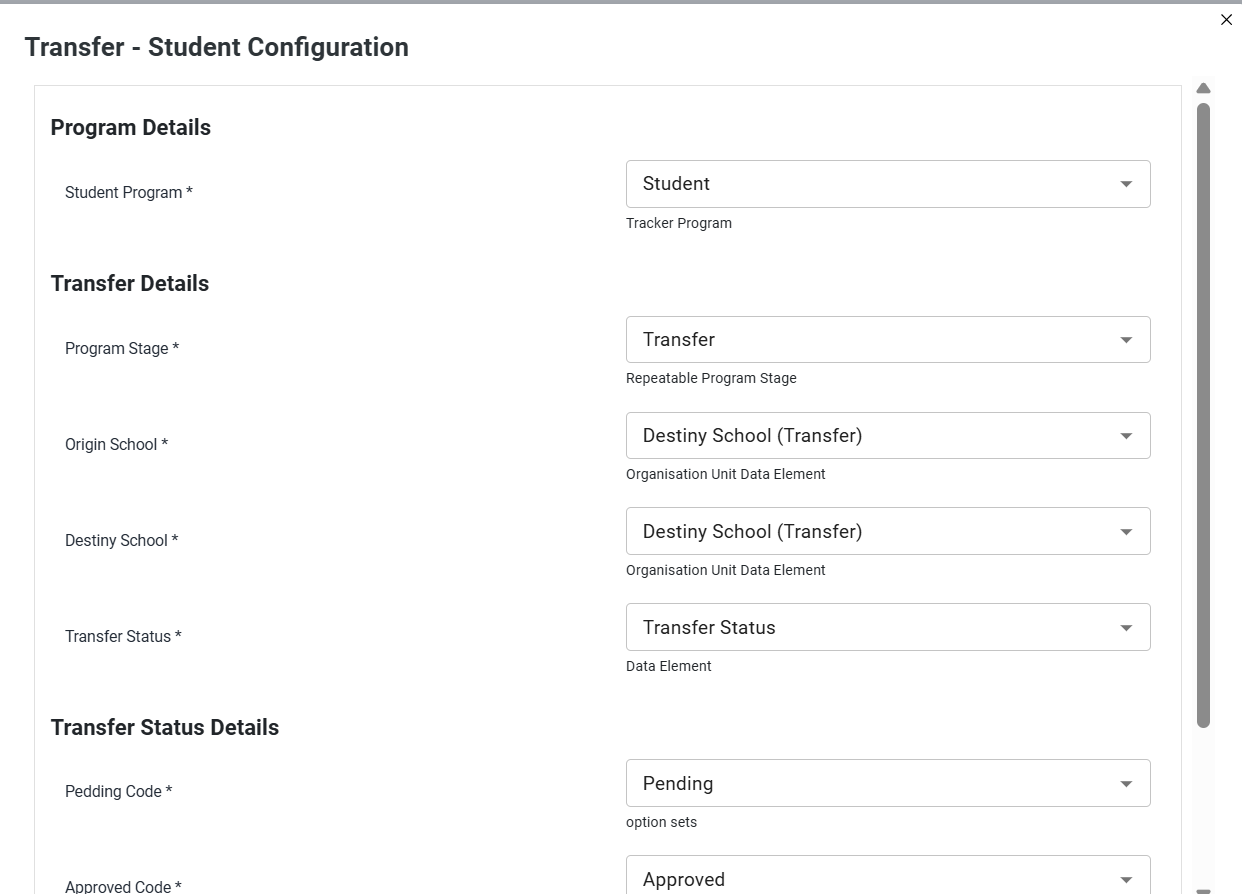Viewport: 1242px width, 894px height.
Task: Click the Approved Code dropdown arrow
Action: (1126, 880)
